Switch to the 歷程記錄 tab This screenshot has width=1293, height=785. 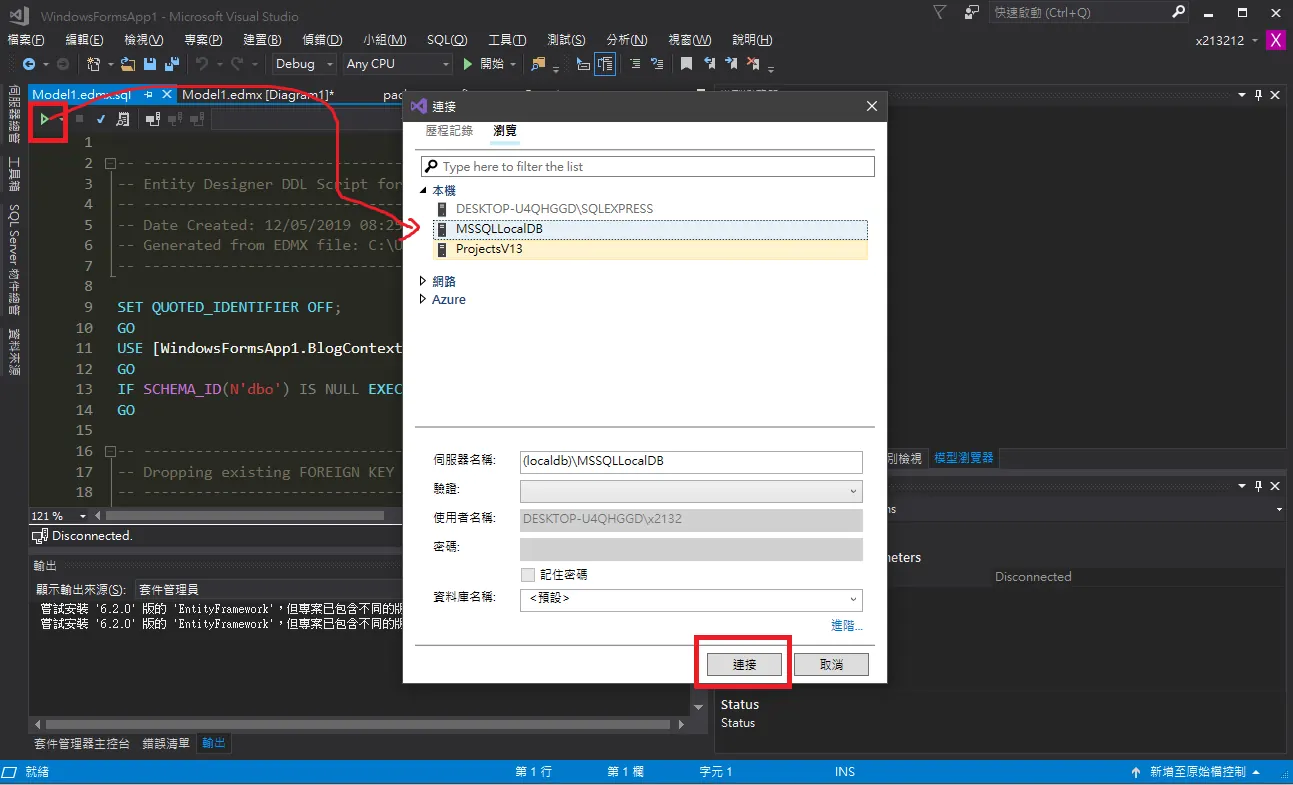coord(449,131)
